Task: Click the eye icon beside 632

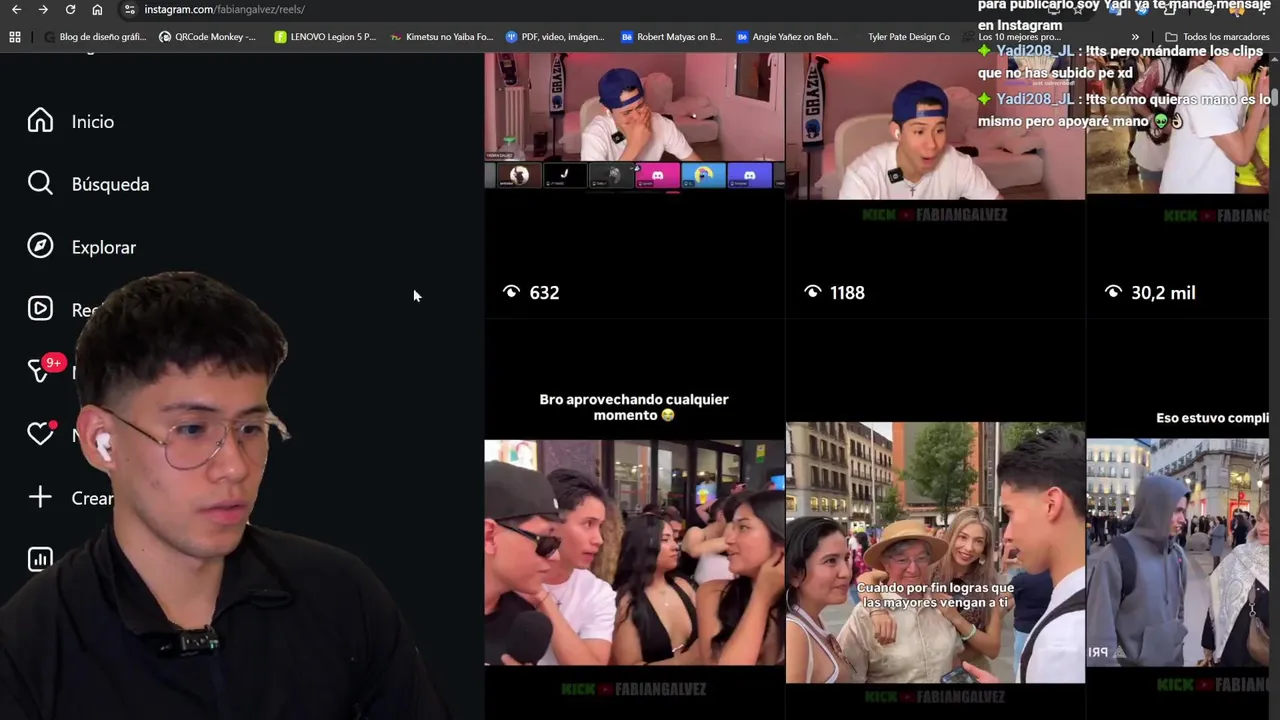Action: coord(511,292)
